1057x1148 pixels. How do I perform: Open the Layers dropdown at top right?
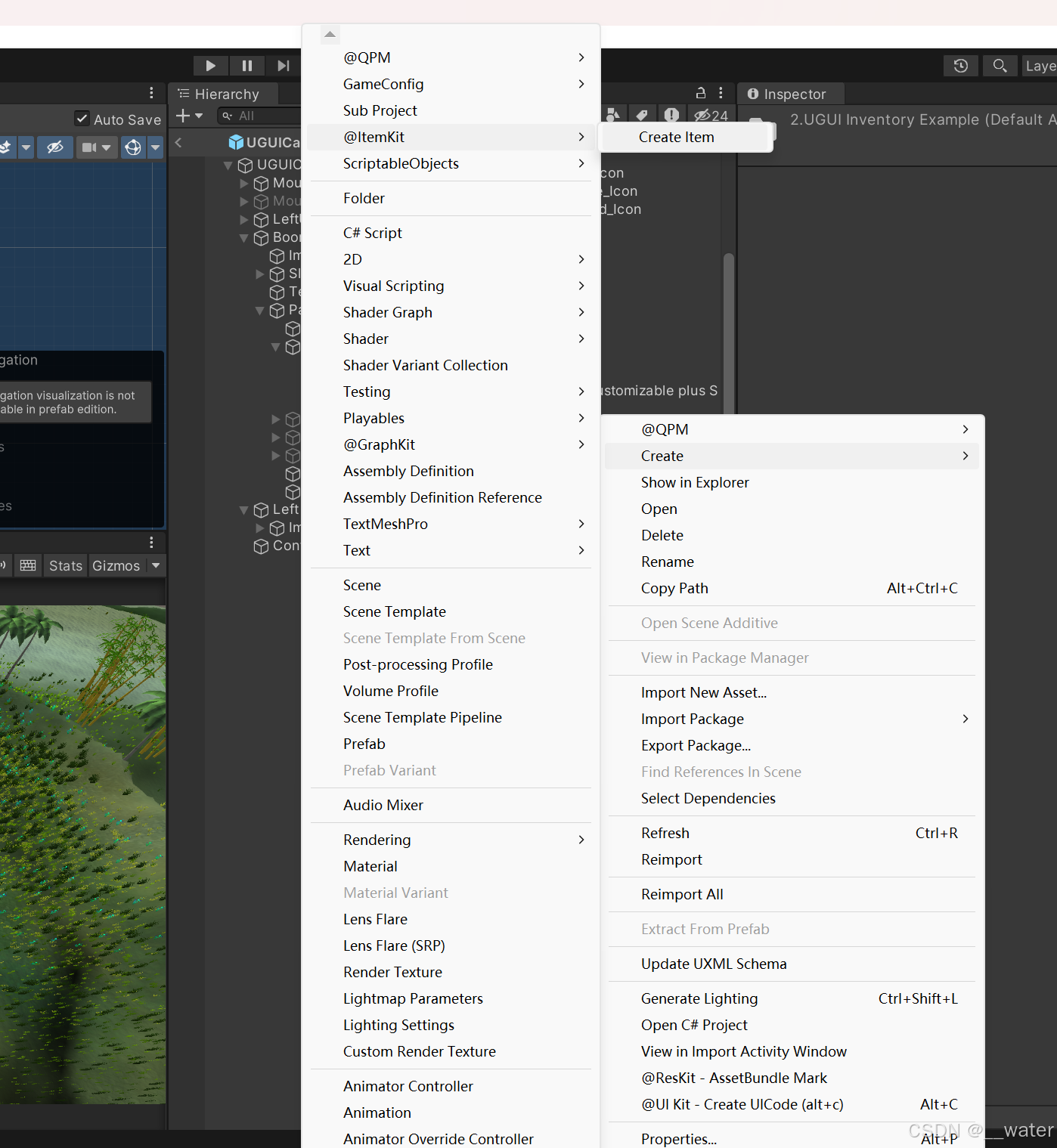point(1040,66)
